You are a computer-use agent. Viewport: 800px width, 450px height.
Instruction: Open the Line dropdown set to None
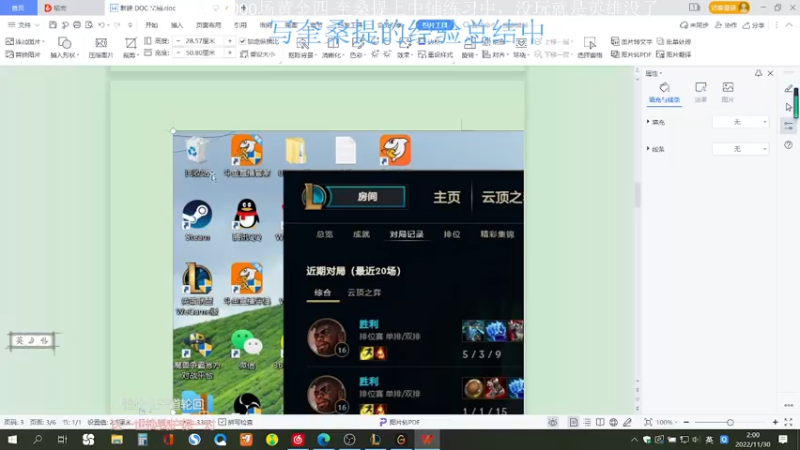[740, 149]
